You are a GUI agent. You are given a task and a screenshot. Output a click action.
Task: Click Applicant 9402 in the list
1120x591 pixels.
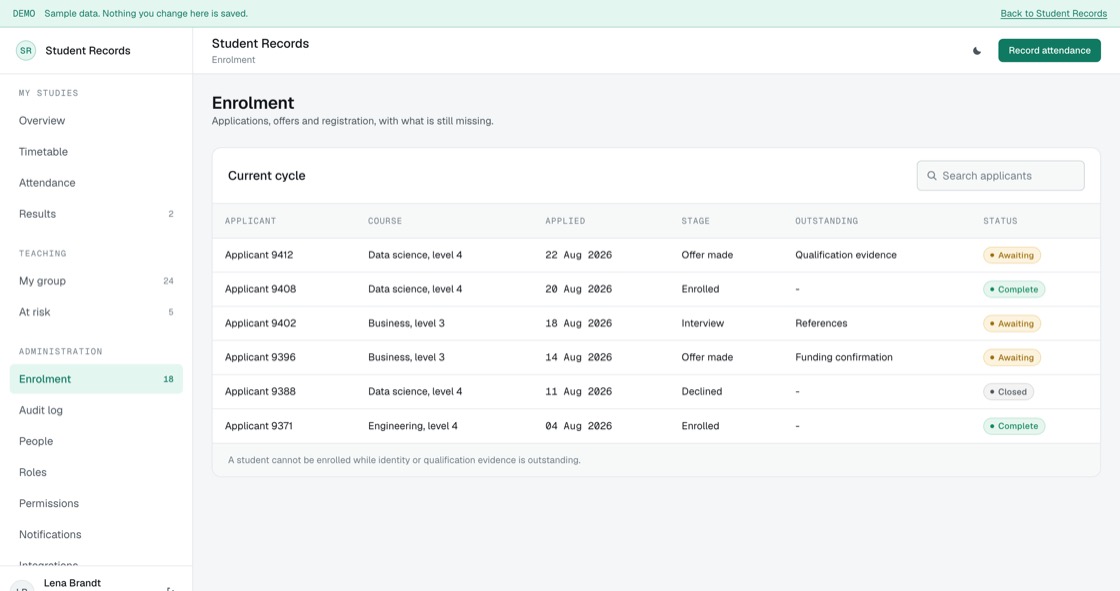(260, 323)
